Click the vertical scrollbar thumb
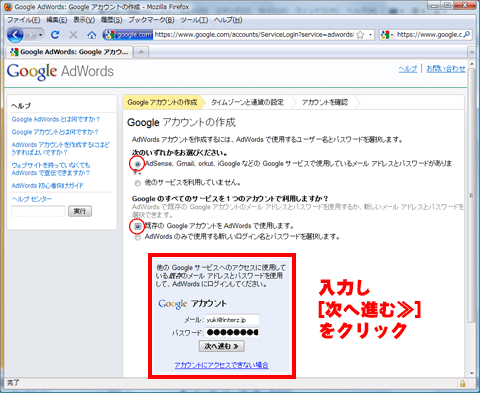Image resolution: width=480 pixels, height=393 pixels. click(471, 195)
